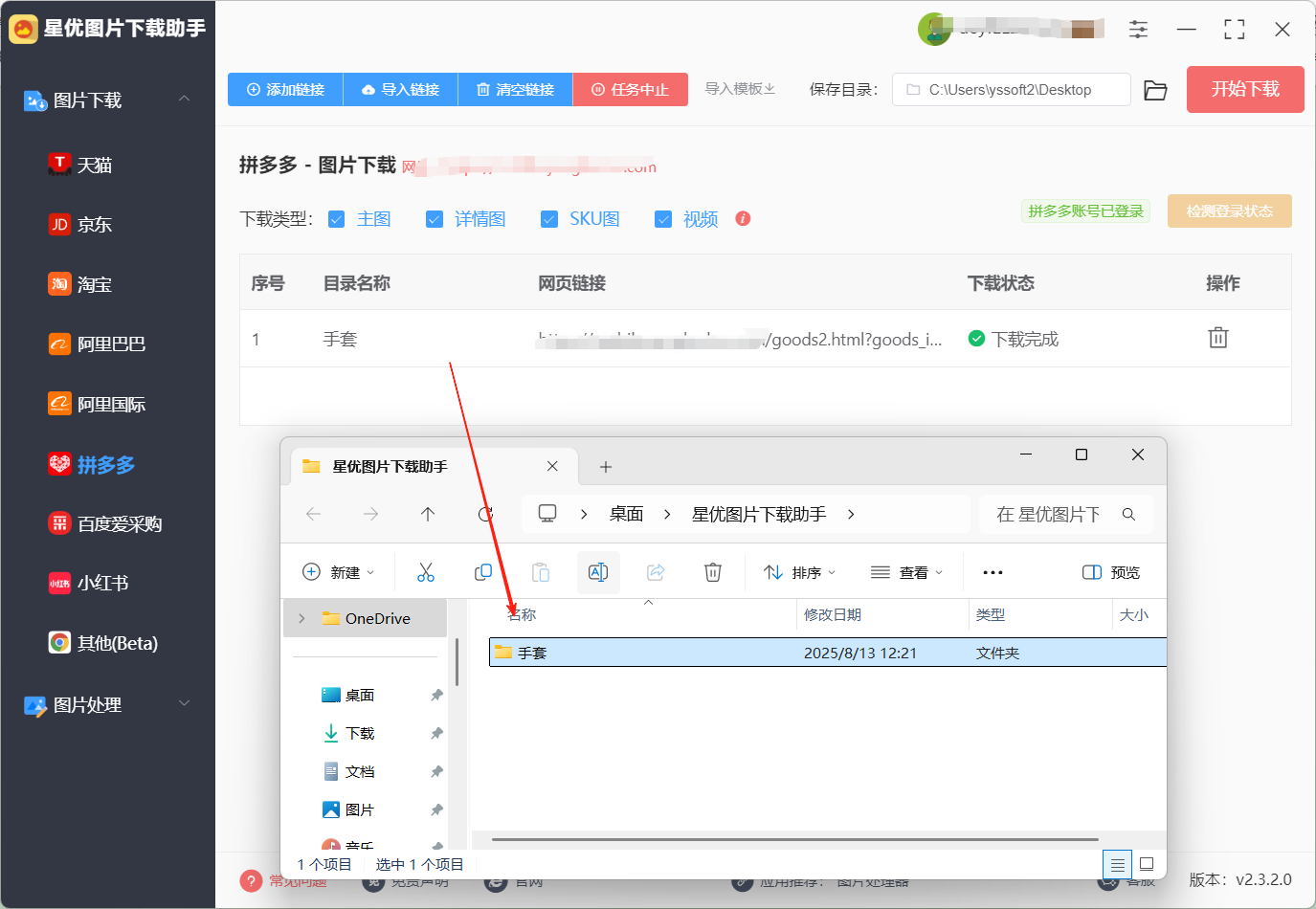
Task: Click chevron between 桌面 and 星优图片下载助手
Action: click(667, 514)
